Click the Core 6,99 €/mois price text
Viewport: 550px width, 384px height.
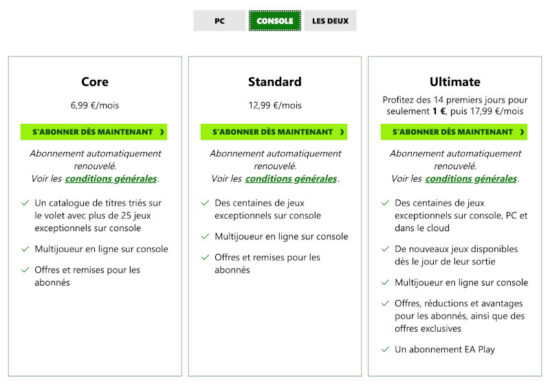[95, 105]
